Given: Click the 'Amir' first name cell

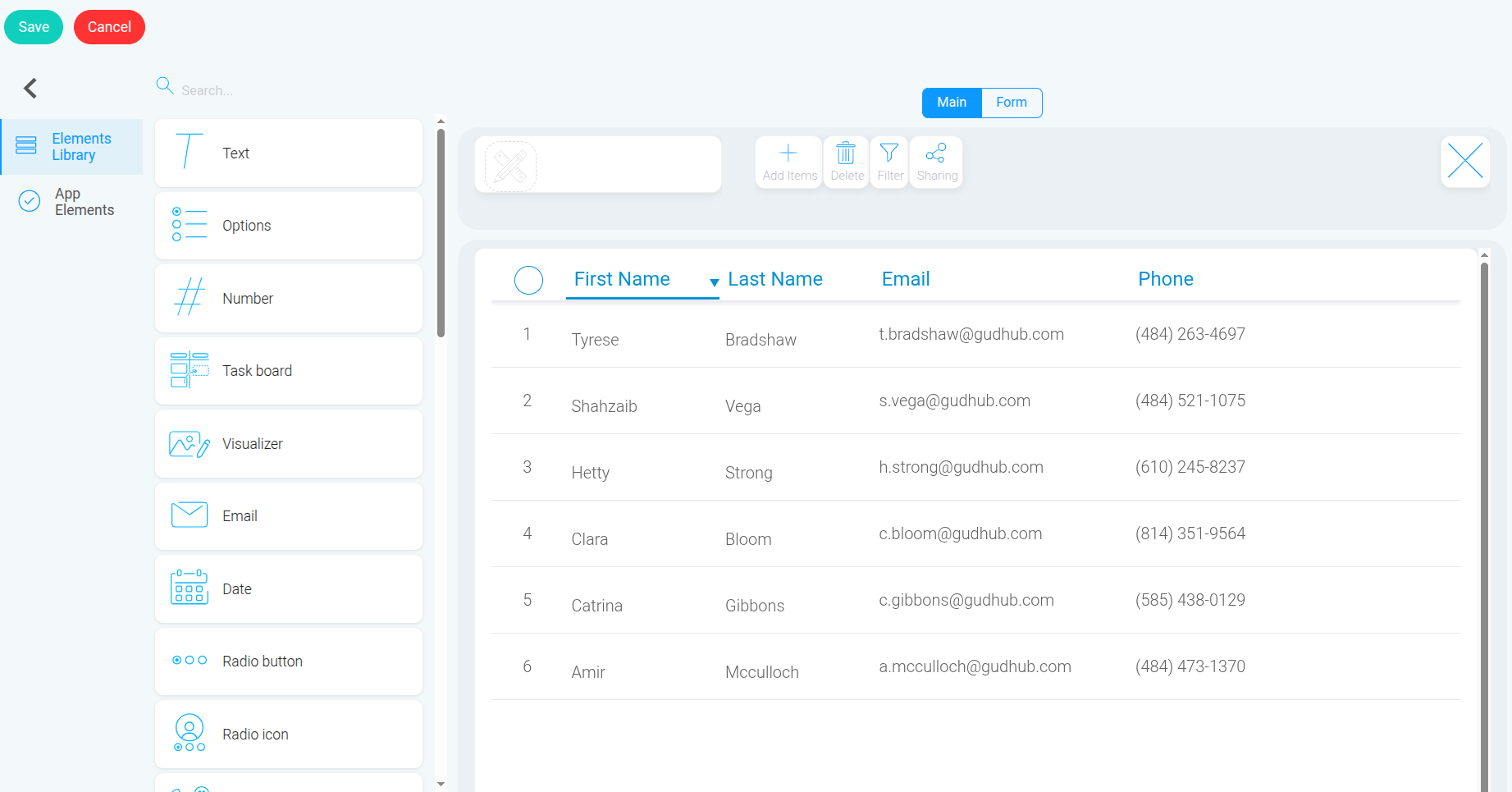Looking at the screenshot, I should tap(588, 672).
